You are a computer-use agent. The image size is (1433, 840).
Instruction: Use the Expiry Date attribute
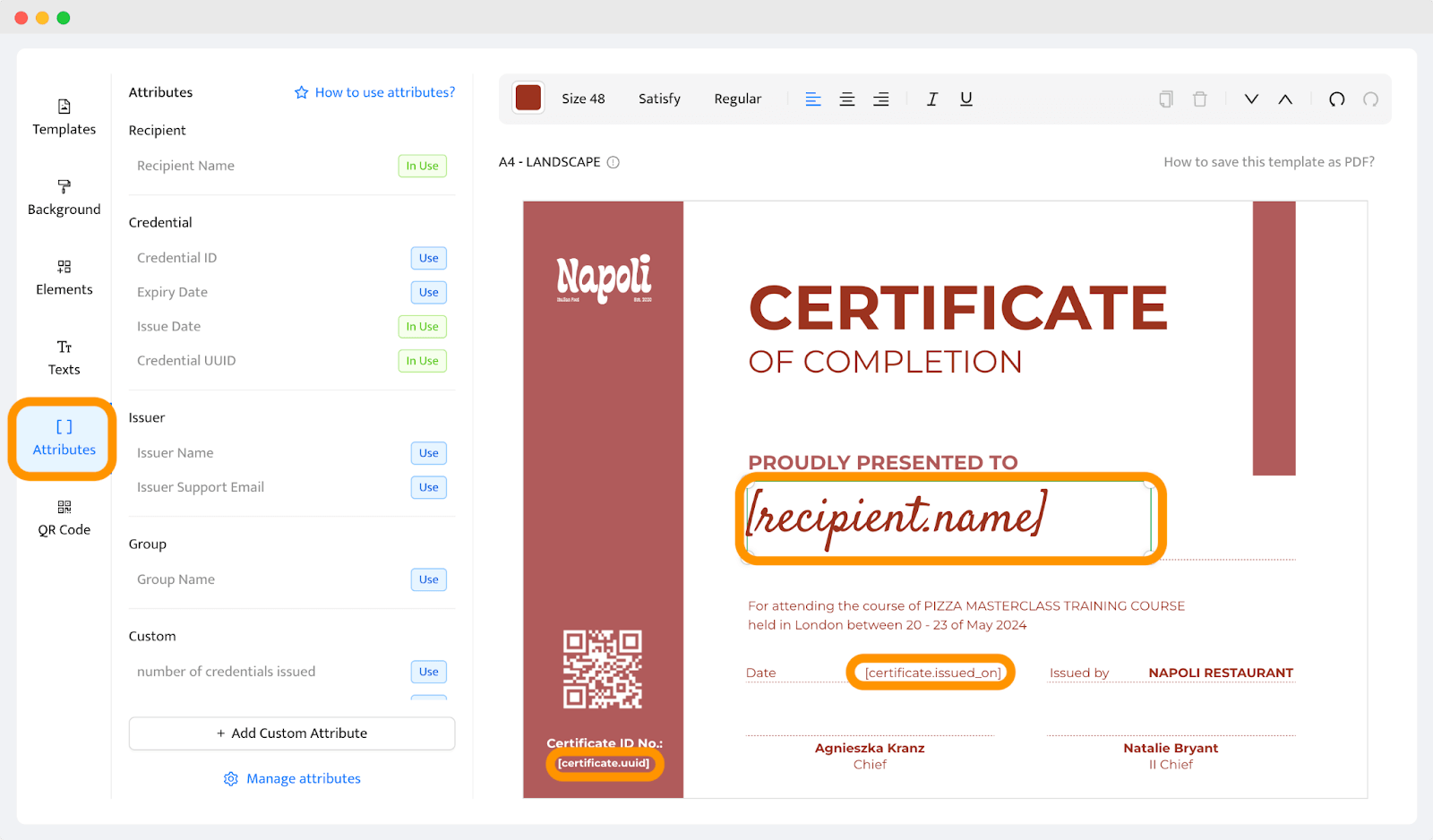coord(429,292)
